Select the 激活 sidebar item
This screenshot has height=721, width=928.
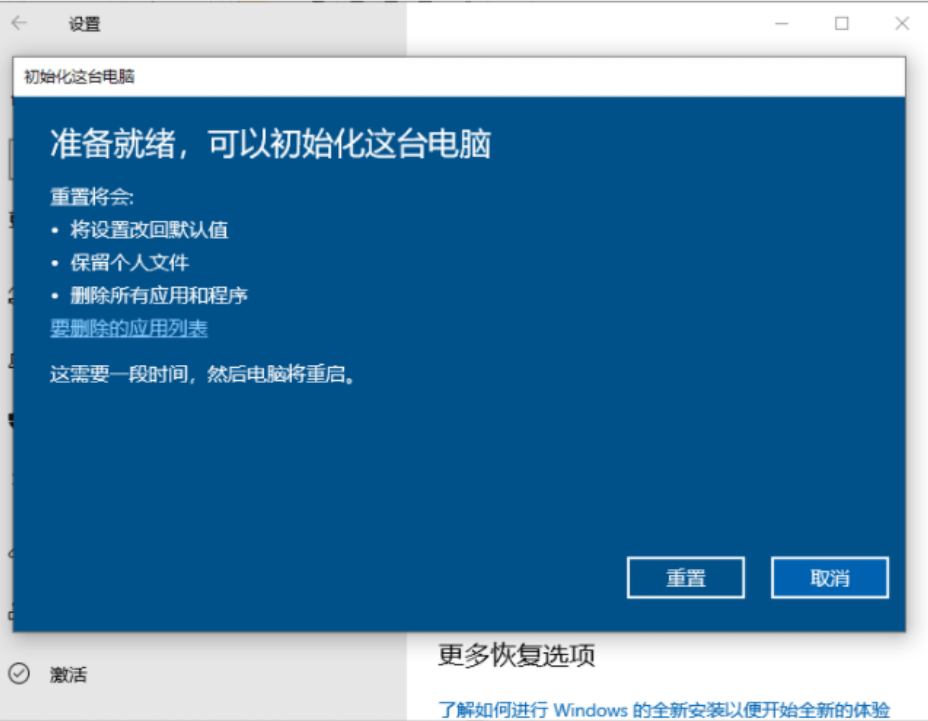68,674
